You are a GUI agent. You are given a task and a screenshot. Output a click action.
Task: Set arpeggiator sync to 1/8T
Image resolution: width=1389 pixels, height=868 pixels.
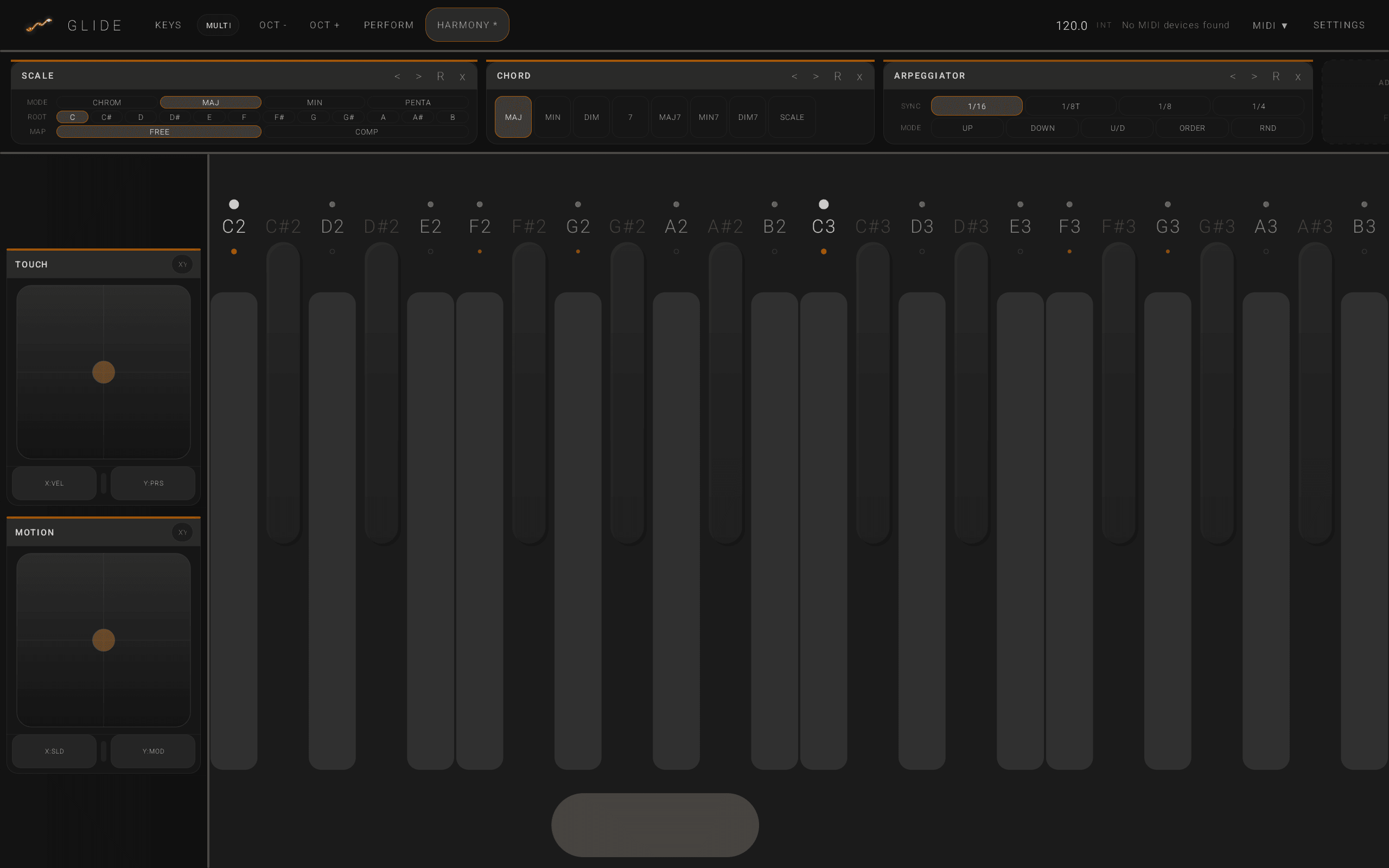(1071, 106)
